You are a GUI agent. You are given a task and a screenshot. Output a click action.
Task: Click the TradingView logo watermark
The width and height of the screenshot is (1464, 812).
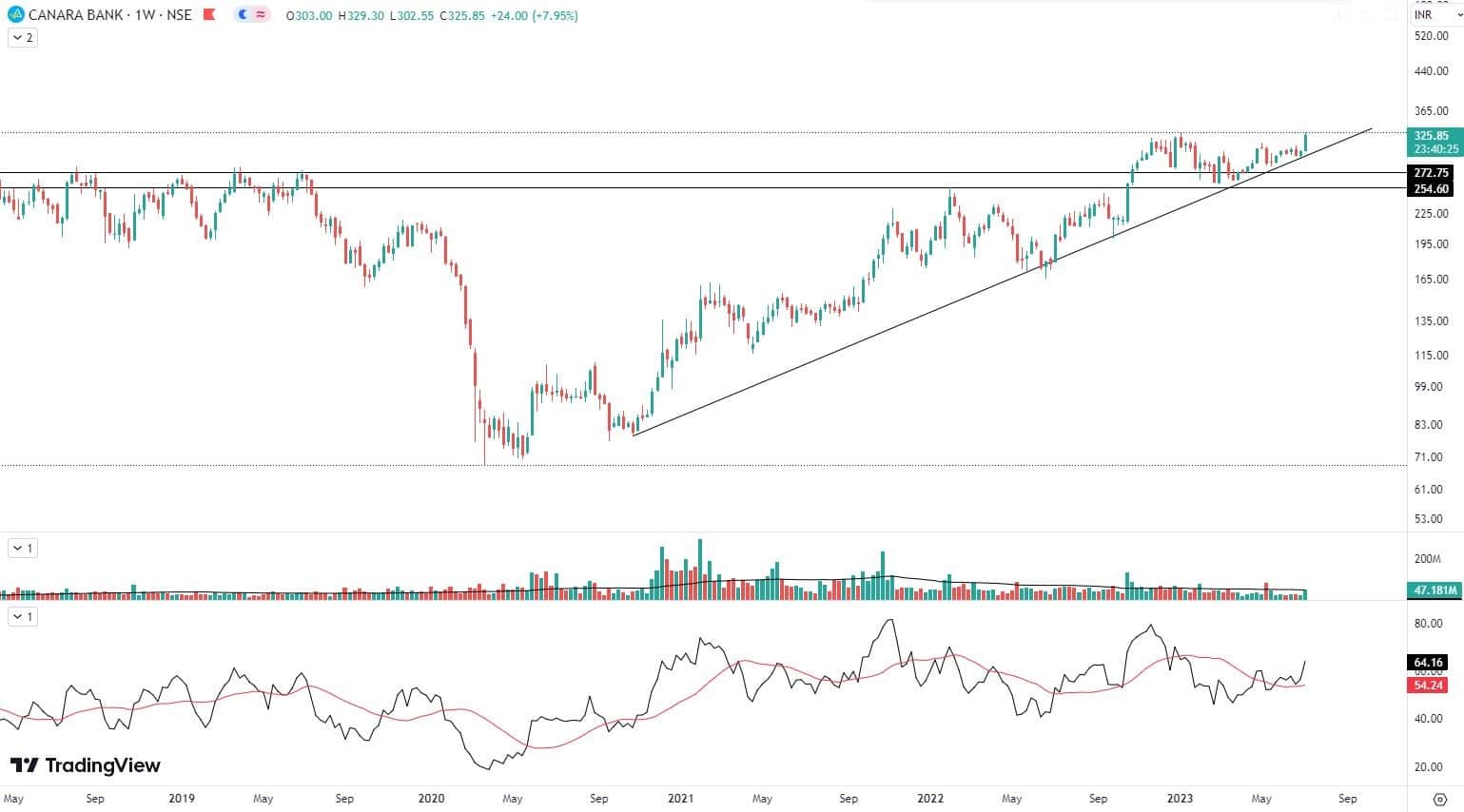(86, 765)
